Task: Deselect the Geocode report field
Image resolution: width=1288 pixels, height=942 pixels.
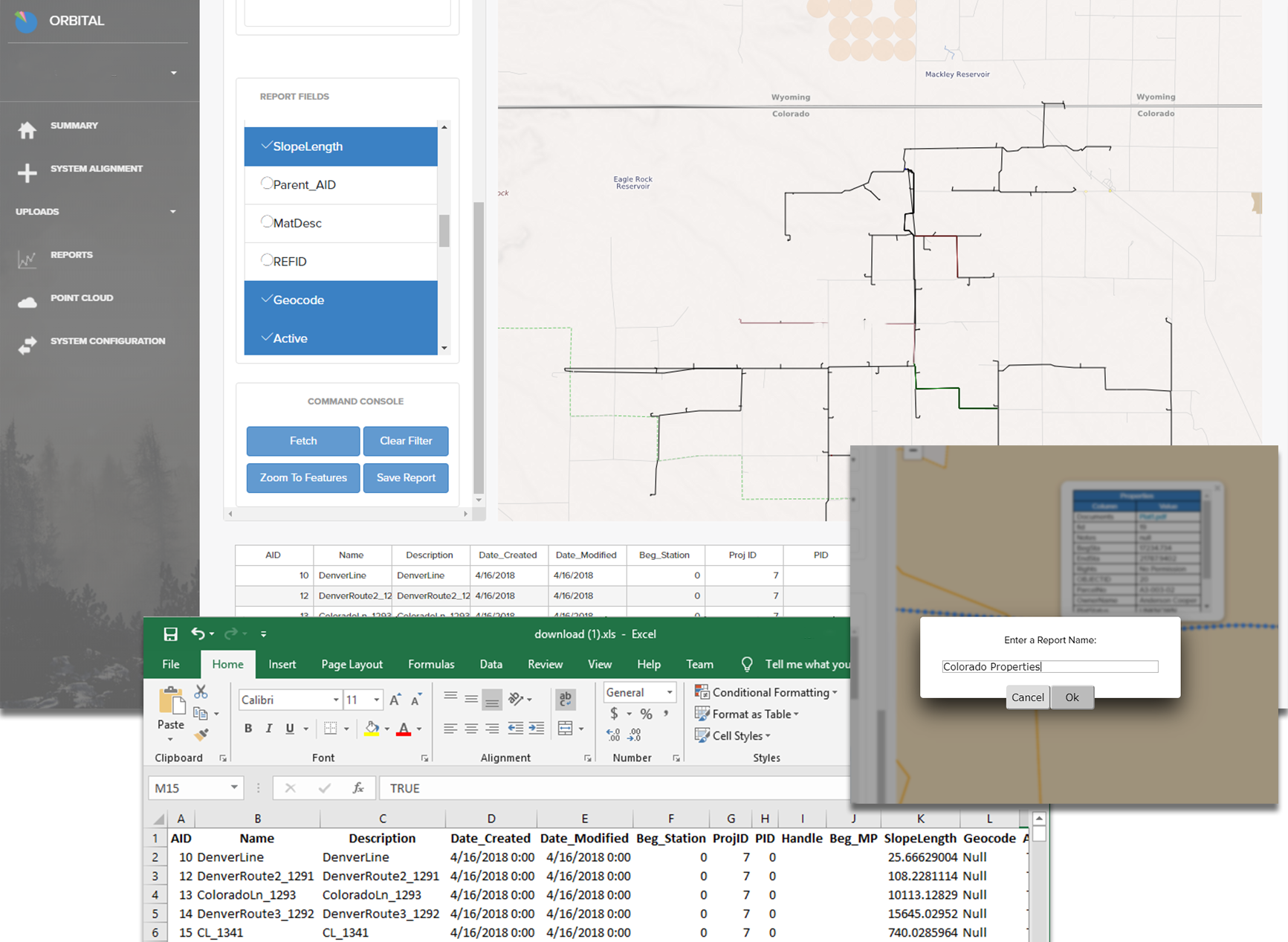Action: coord(341,300)
